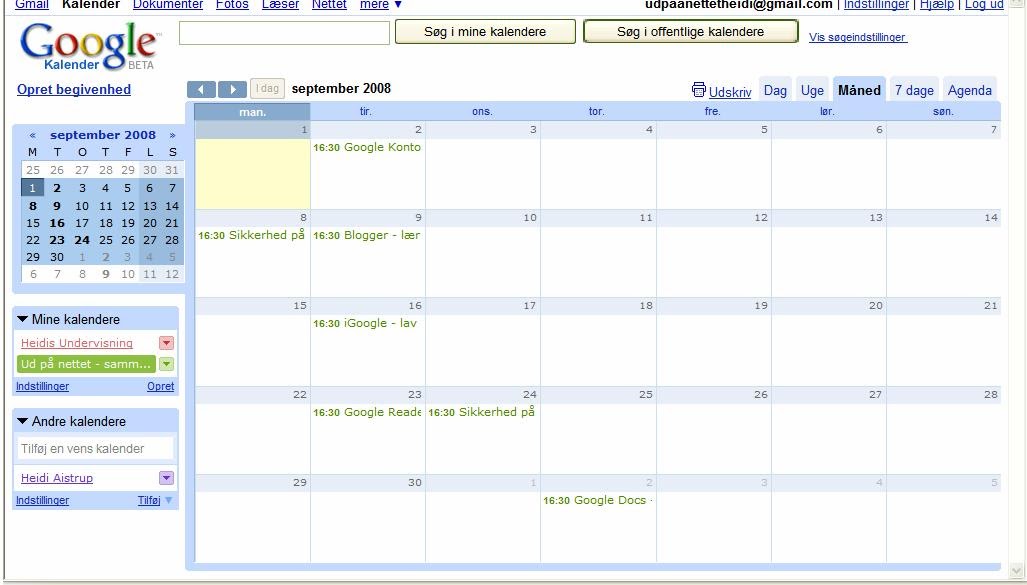Screen dimensions: 1027x585
Task: Click mini calendar next month double arrow
Action: click(172, 136)
